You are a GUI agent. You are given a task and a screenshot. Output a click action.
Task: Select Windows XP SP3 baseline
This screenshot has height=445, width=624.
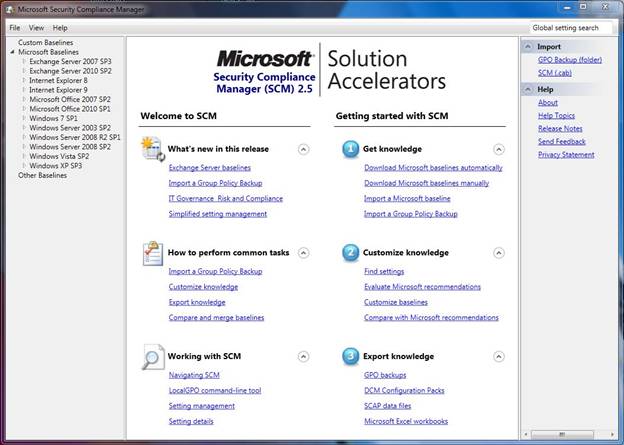click(x=55, y=166)
